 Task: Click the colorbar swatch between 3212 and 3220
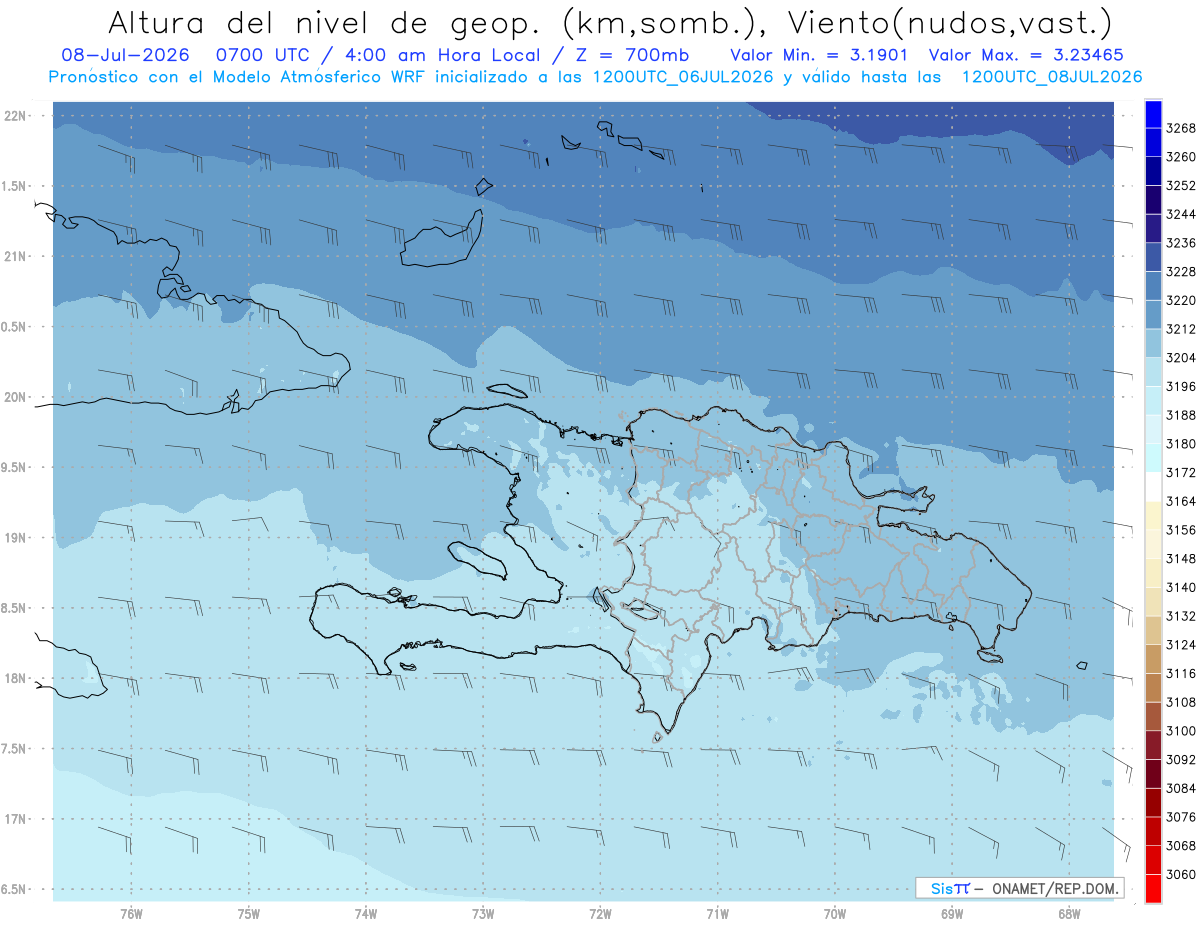click(1153, 314)
